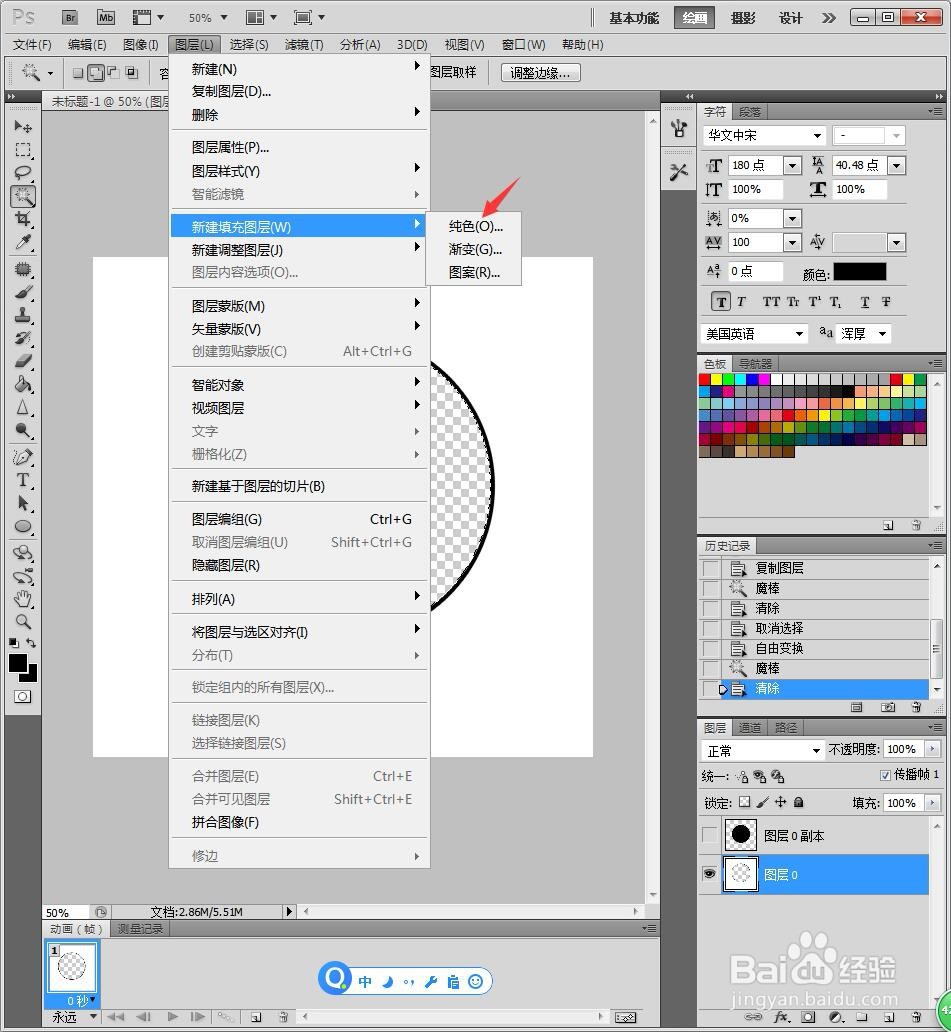
Task: Switch to the 绘画 workspace
Action: coord(694,18)
